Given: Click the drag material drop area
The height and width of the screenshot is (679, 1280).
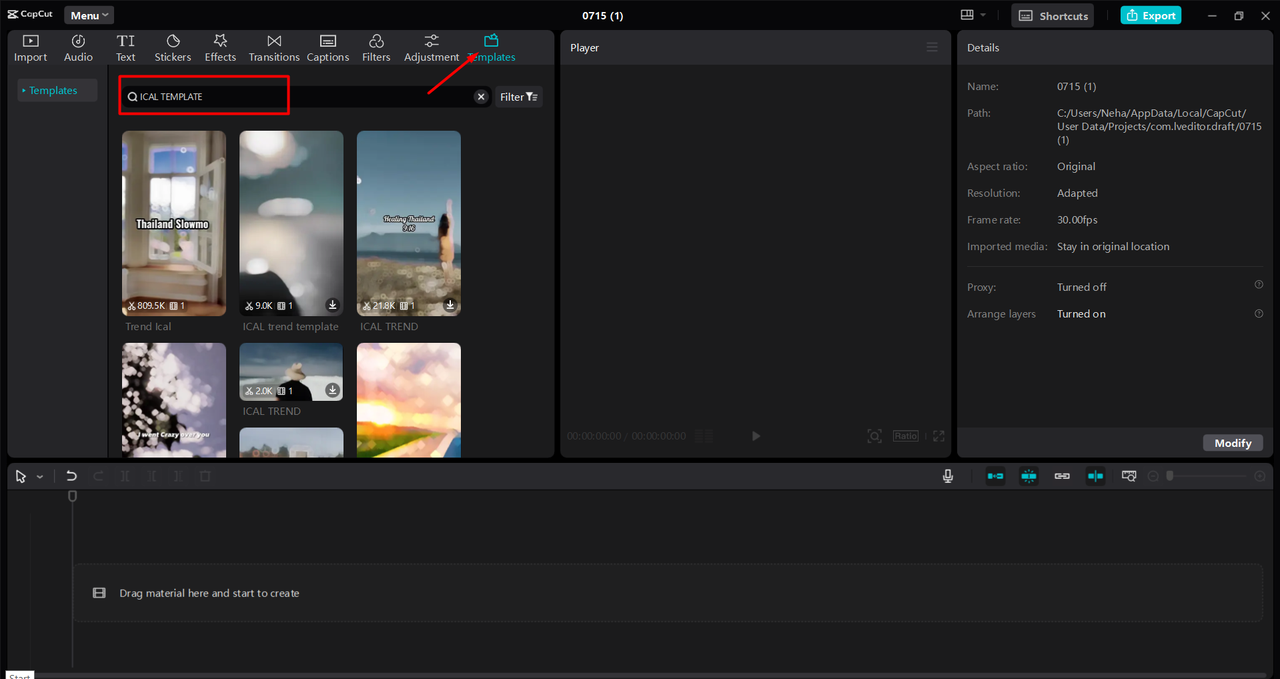Looking at the screenshot, I should [667, 593].
